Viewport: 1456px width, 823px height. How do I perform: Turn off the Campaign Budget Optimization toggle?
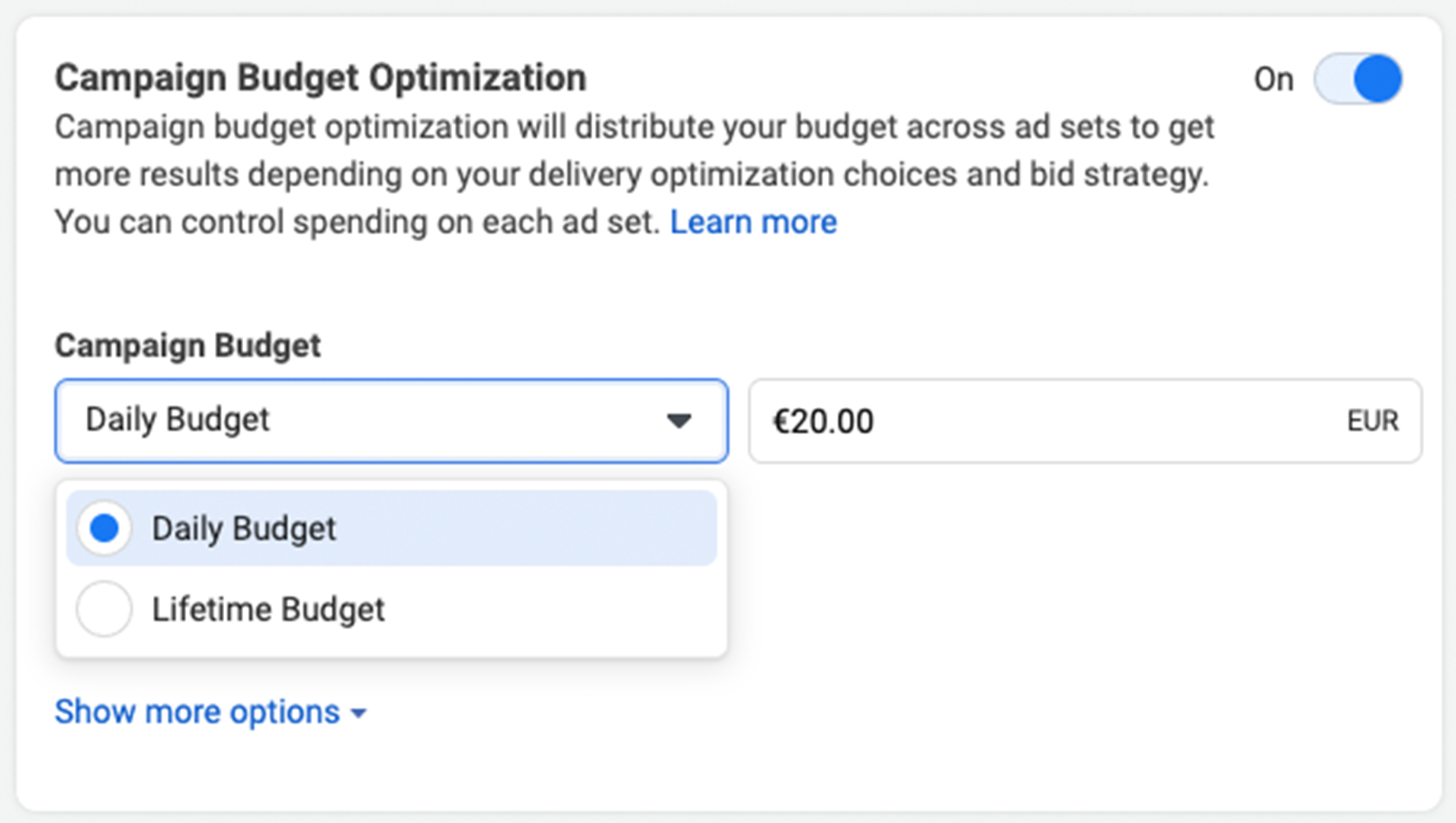pos(1357,79)
